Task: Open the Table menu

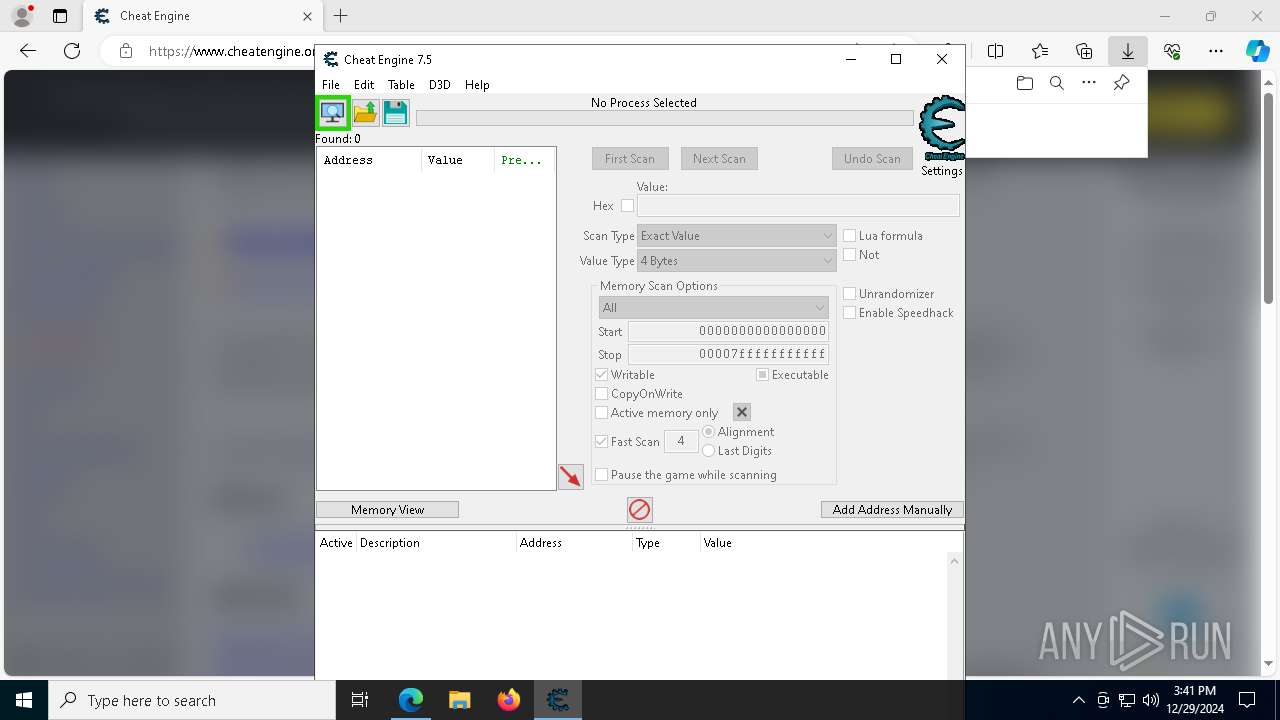Action: (x=401, y=85)
